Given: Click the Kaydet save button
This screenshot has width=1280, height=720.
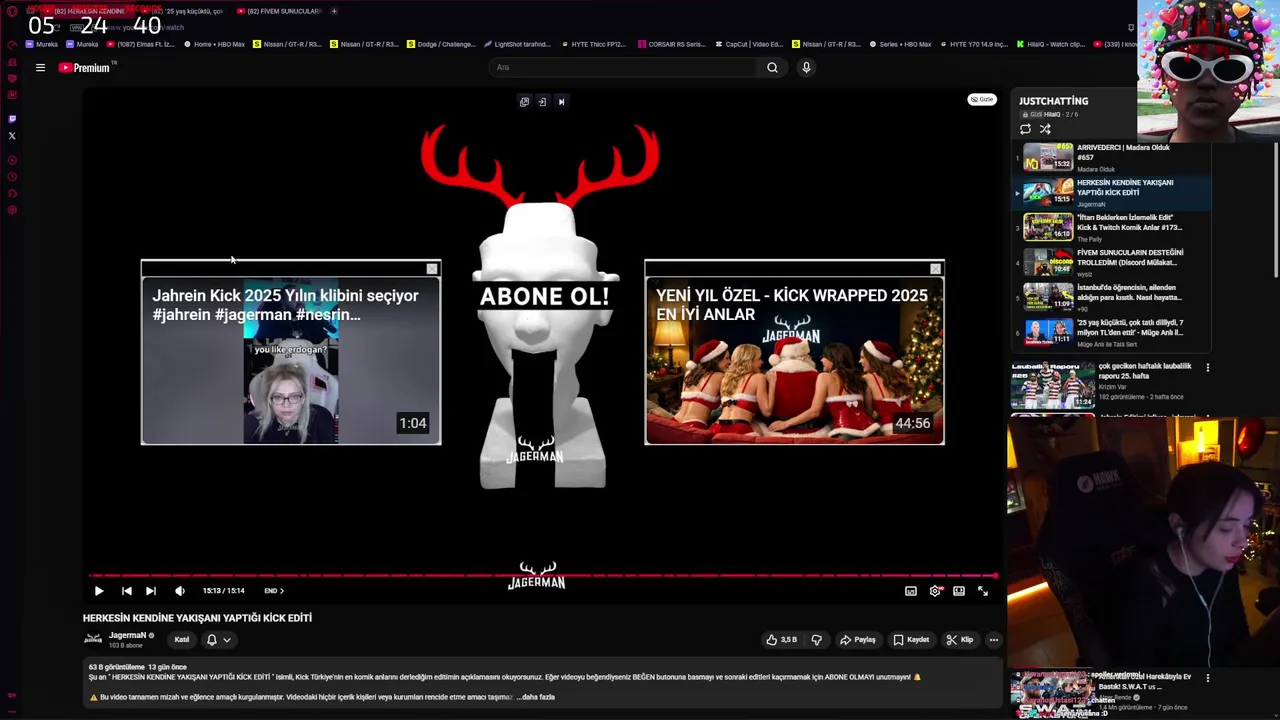Looking at the screenshot, I should [x=911, y=640].
